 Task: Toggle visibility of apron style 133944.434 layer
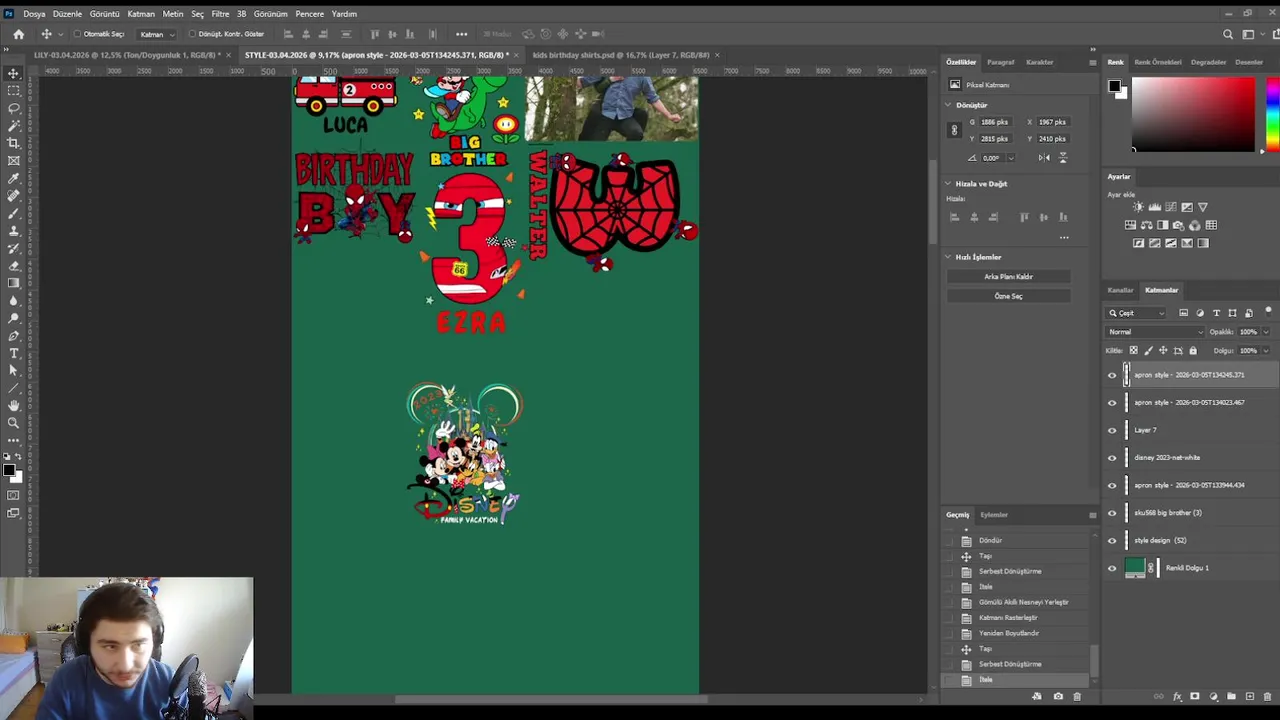[1112, 486]
